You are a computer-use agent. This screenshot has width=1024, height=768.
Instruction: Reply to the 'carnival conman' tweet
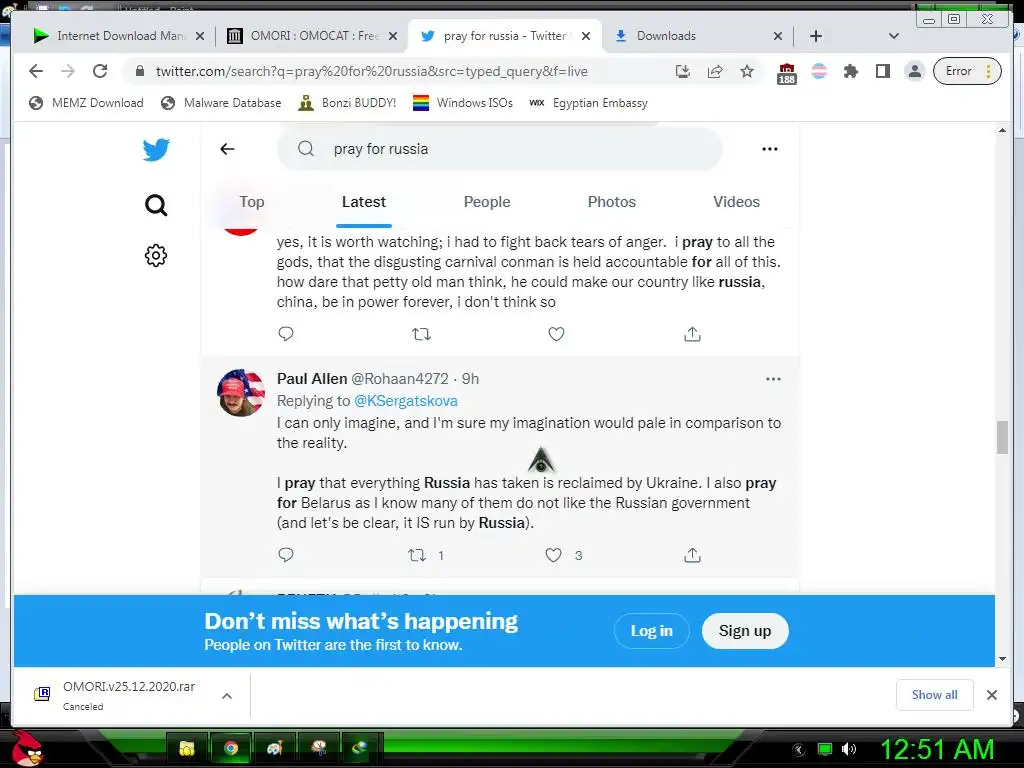(x=286, y=334)
